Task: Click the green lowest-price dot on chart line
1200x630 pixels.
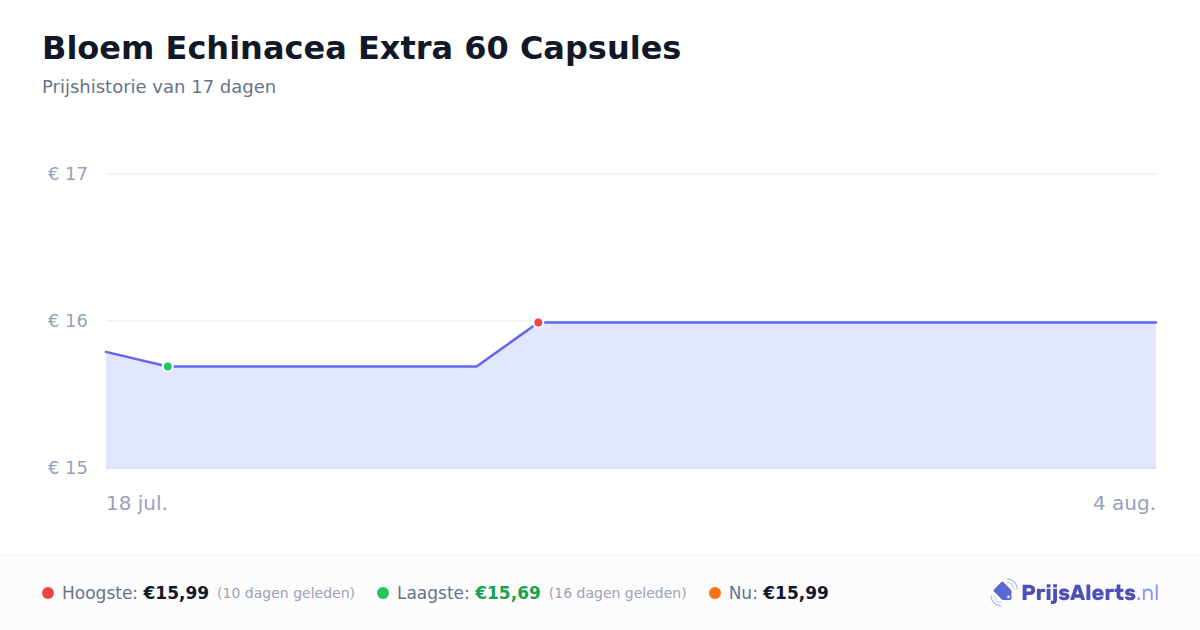Action: 168,366
